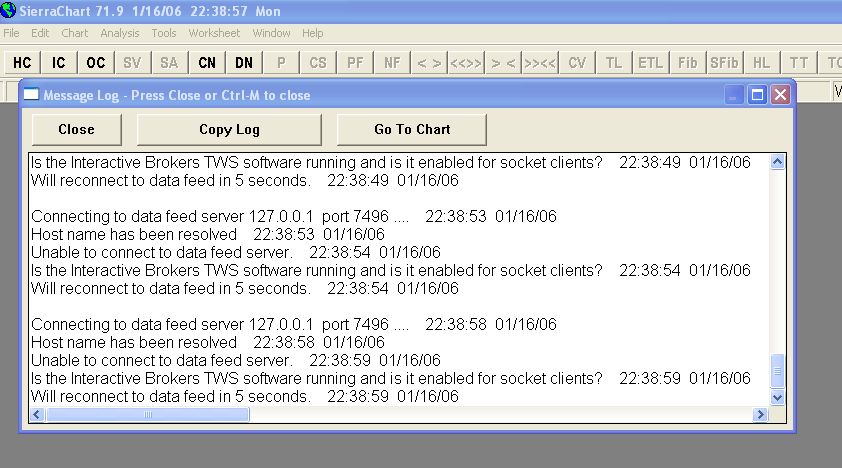
Task: Click the Message Log window icon
Action: click(x=31, y=94)
